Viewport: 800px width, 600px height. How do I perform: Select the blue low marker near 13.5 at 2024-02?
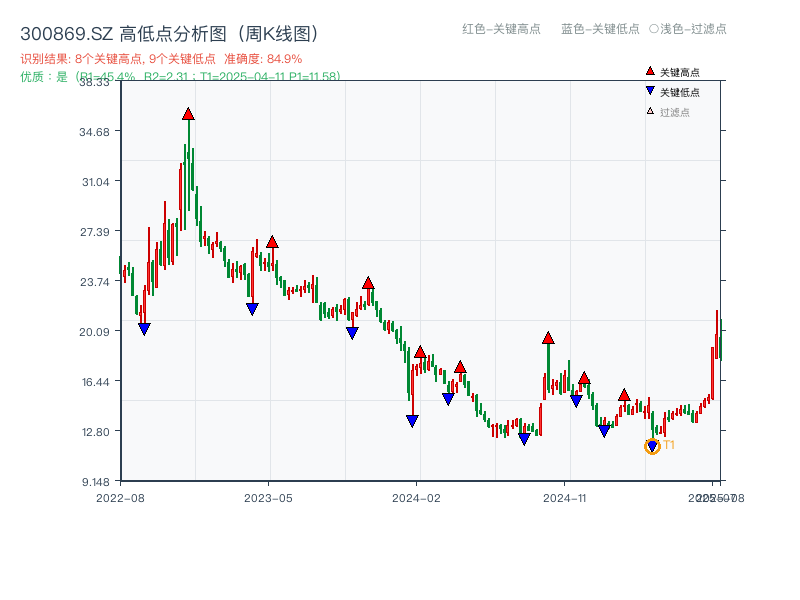[x=412, y=421]
